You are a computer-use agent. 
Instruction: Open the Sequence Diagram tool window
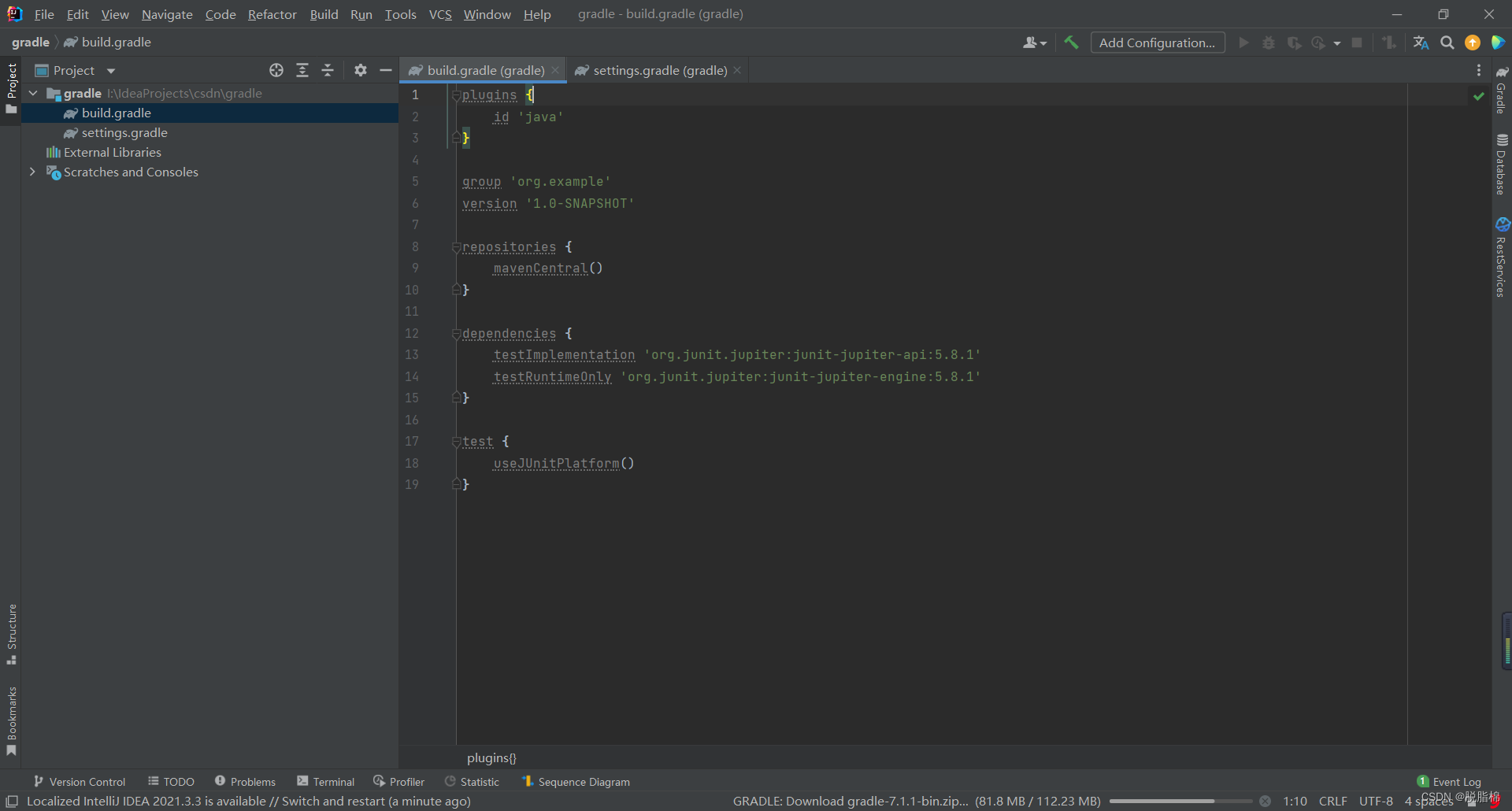point(576,781)
